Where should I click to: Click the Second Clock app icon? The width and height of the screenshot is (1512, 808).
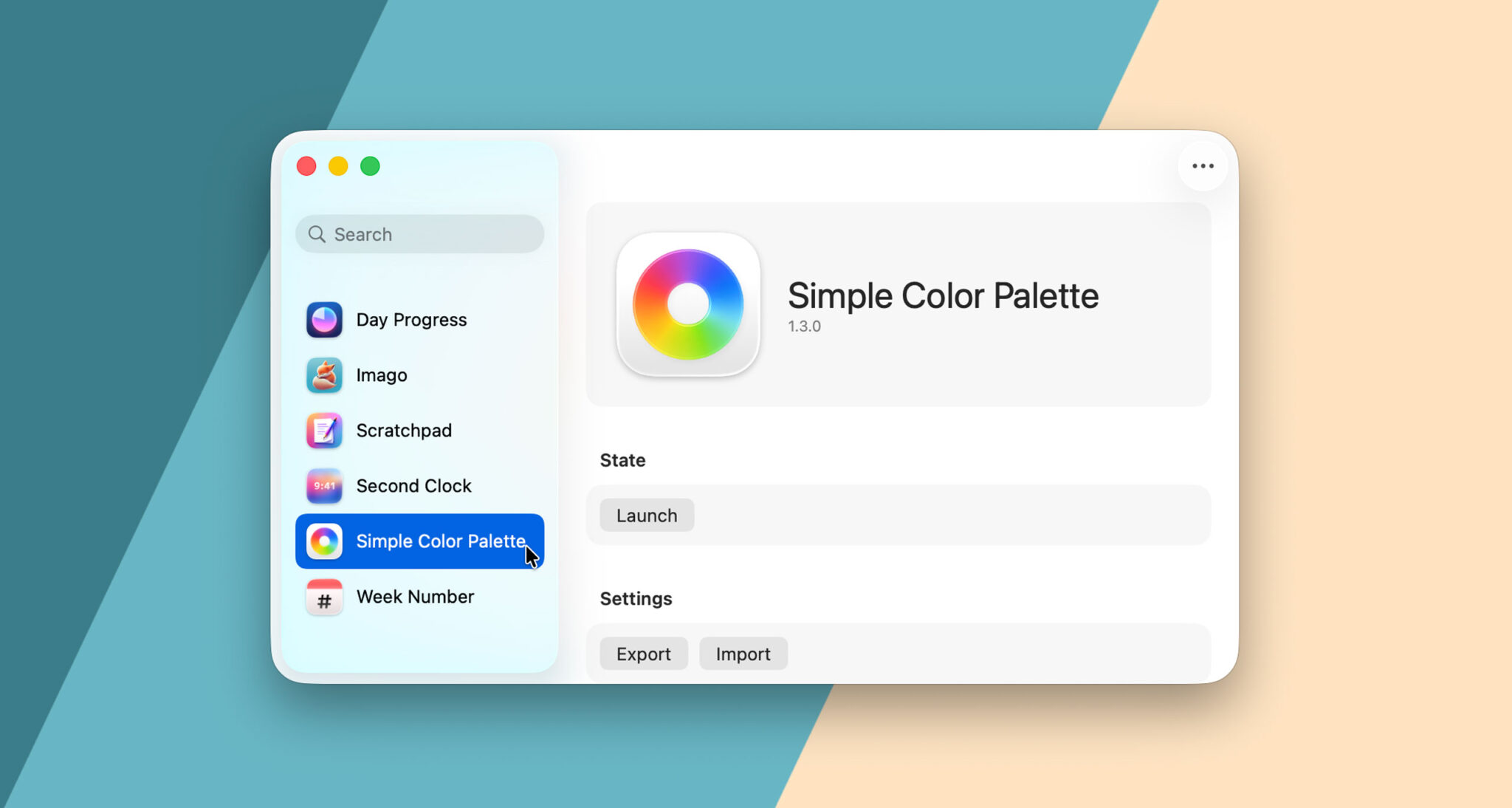324,486
